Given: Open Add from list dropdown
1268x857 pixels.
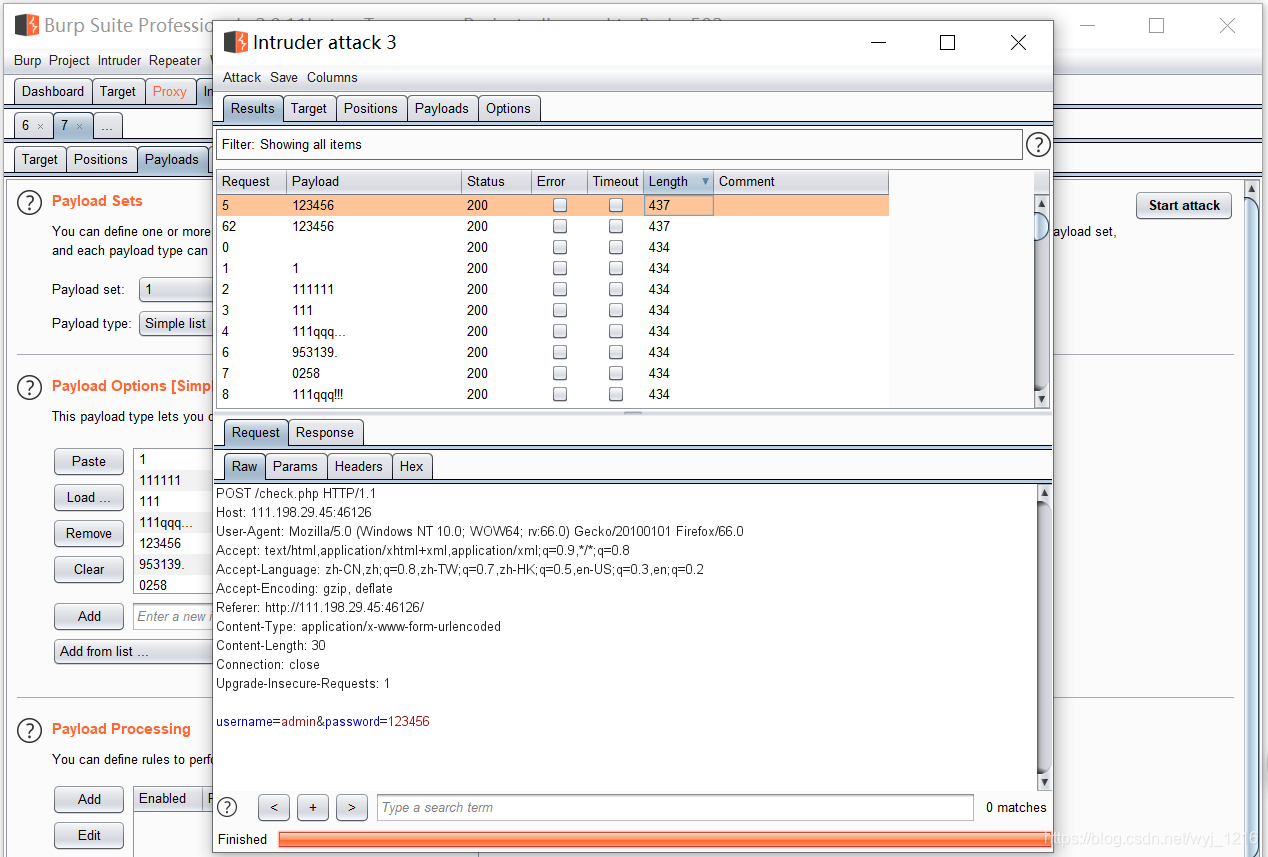Looking at the screenshot, I should coord(134,652).
